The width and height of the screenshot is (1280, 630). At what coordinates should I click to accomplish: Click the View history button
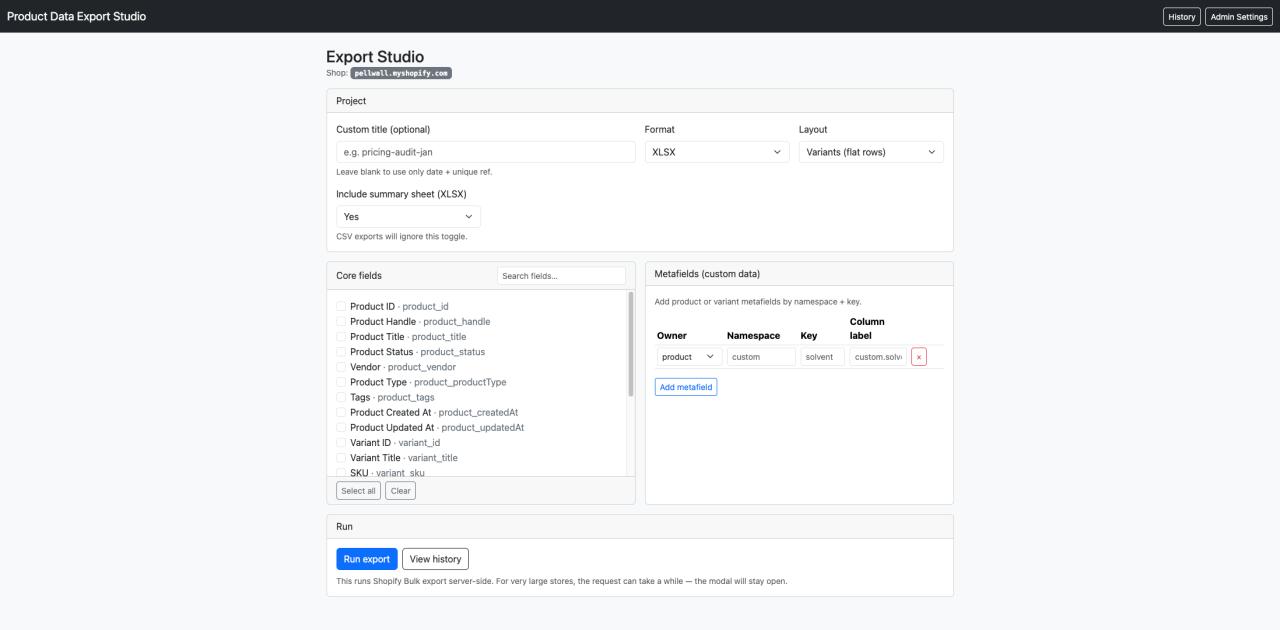click(435, 559)
